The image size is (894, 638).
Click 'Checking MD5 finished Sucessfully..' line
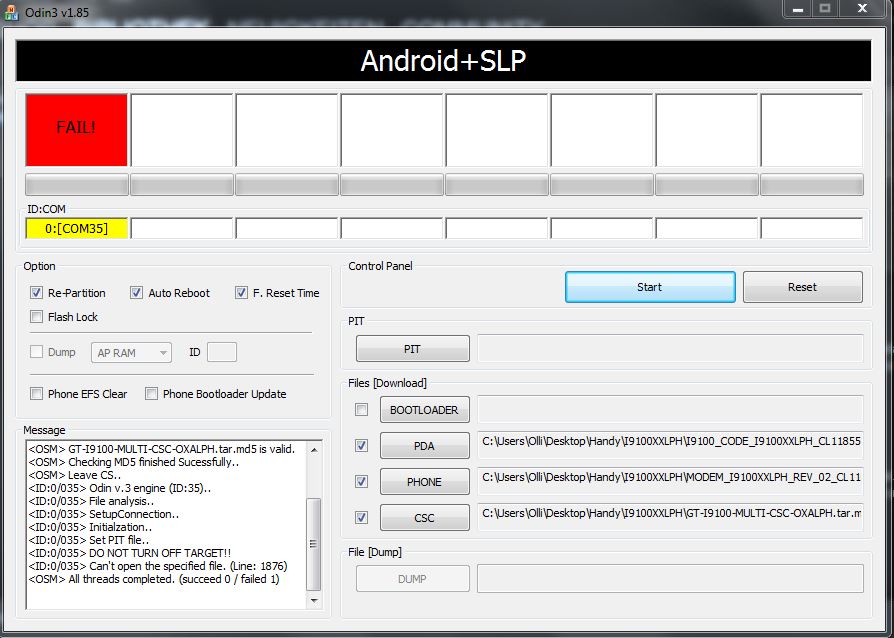coord(133,462)
